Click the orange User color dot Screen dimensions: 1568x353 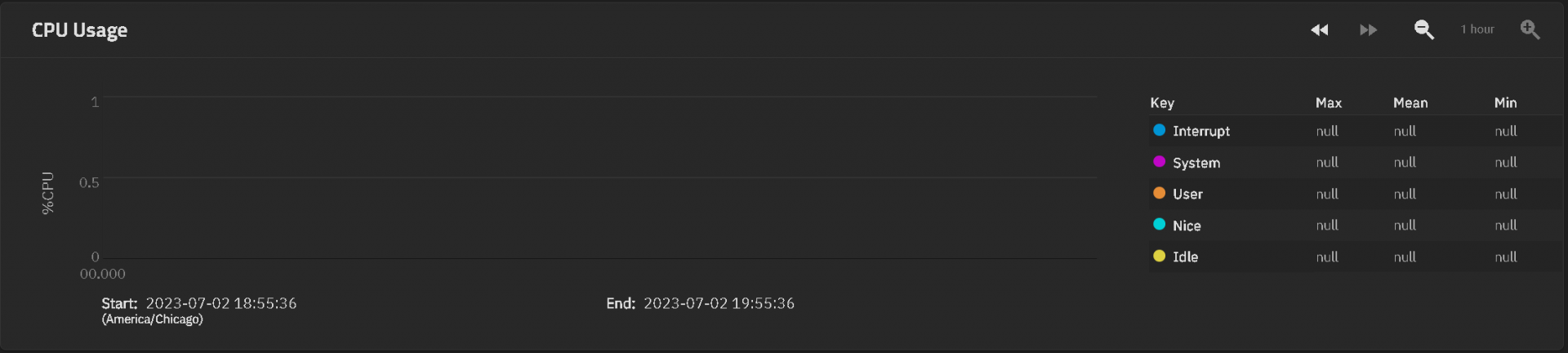pyautogui.click(x=1159, y=193)
